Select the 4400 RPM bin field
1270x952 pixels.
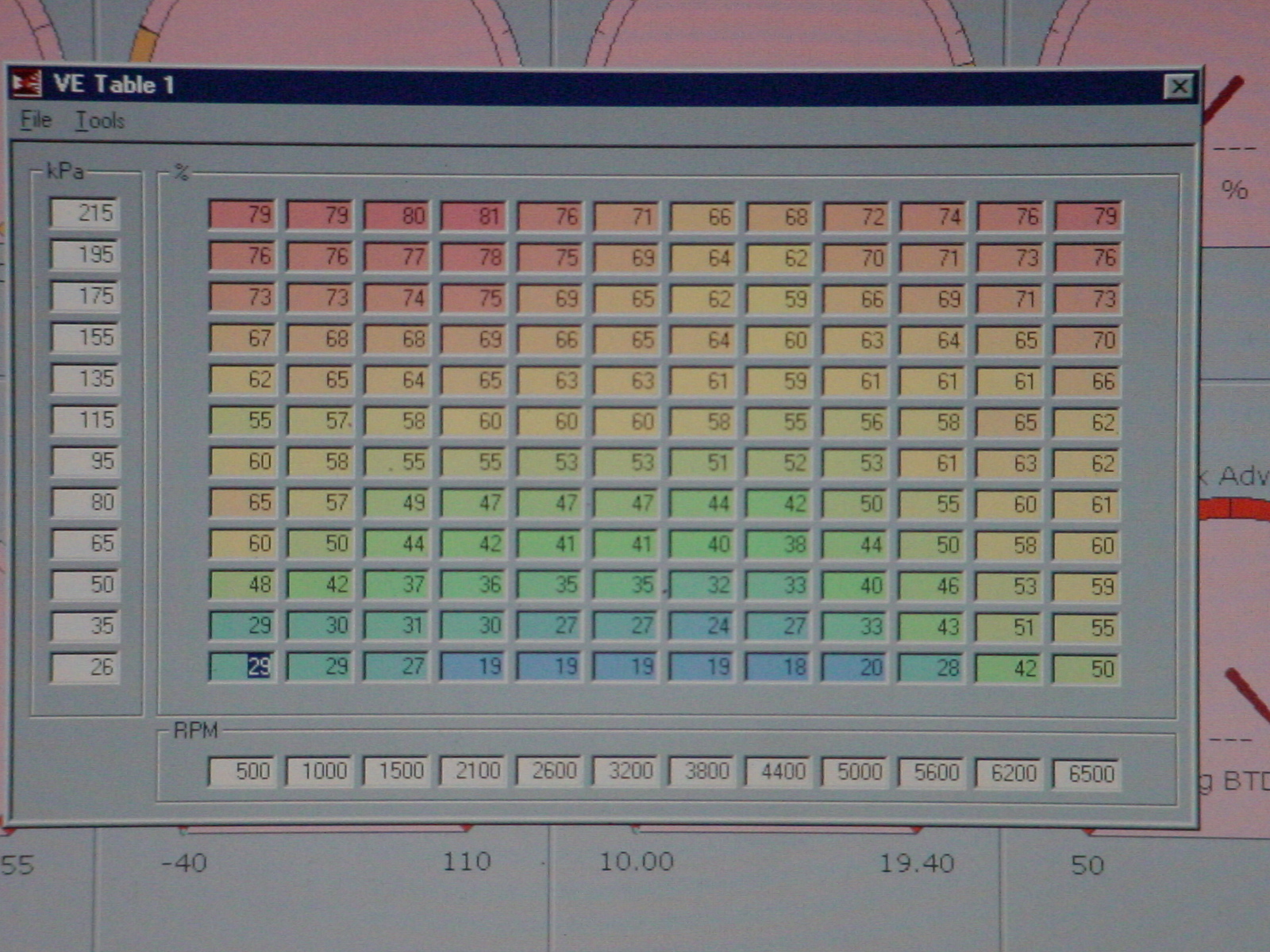(x=779, y=772)
